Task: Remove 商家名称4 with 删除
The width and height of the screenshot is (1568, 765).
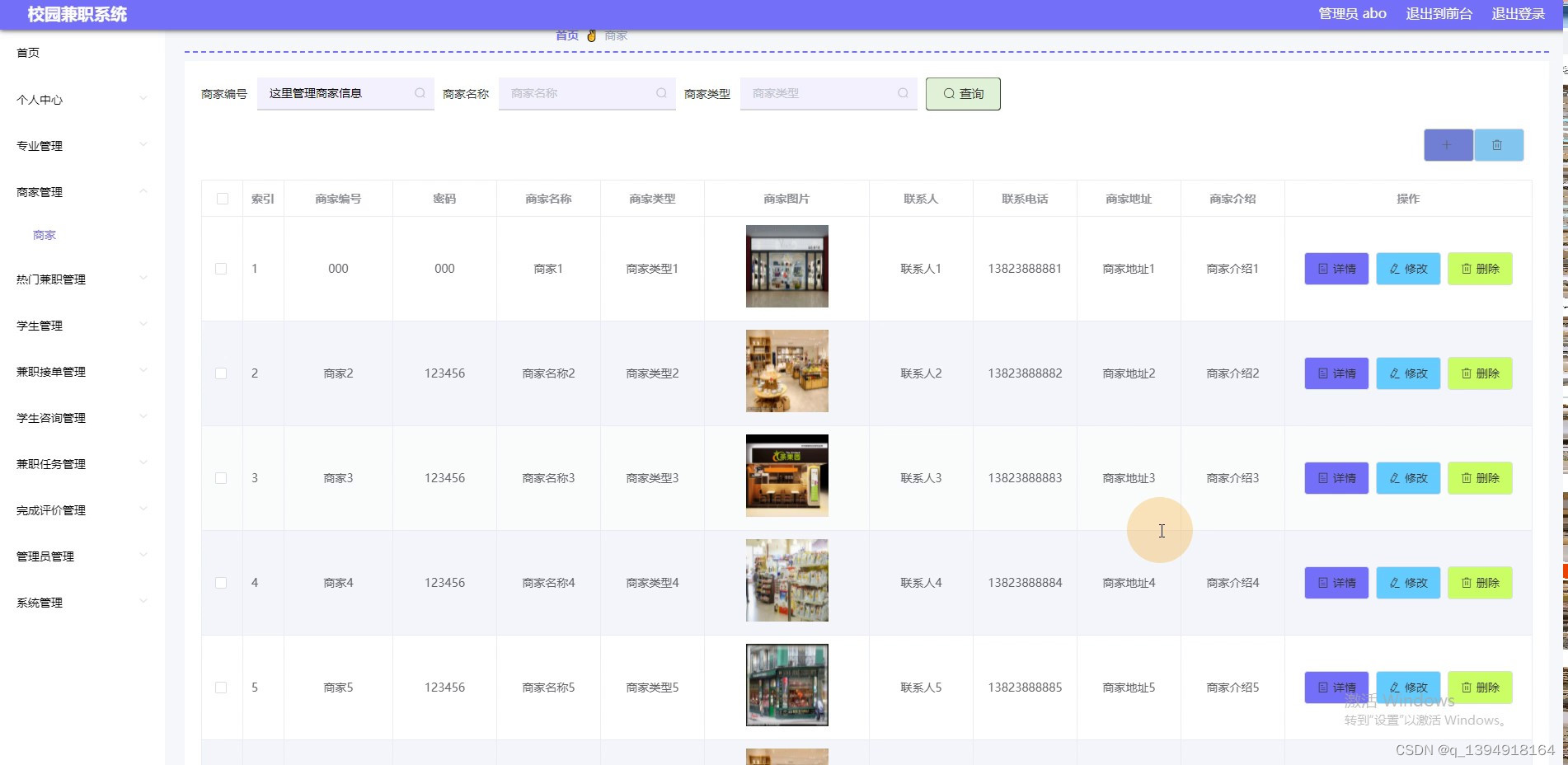Action: [x=1480, y=583]
